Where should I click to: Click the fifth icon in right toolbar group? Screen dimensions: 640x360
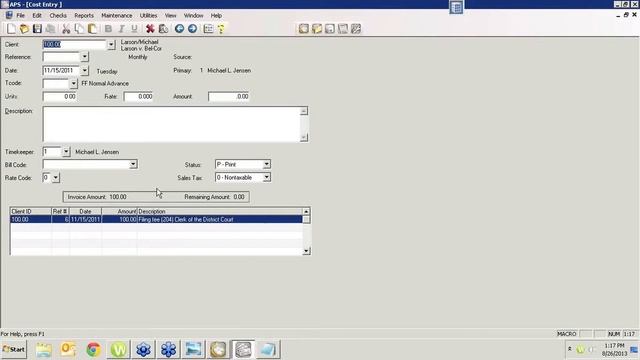(x=356, y=29)
